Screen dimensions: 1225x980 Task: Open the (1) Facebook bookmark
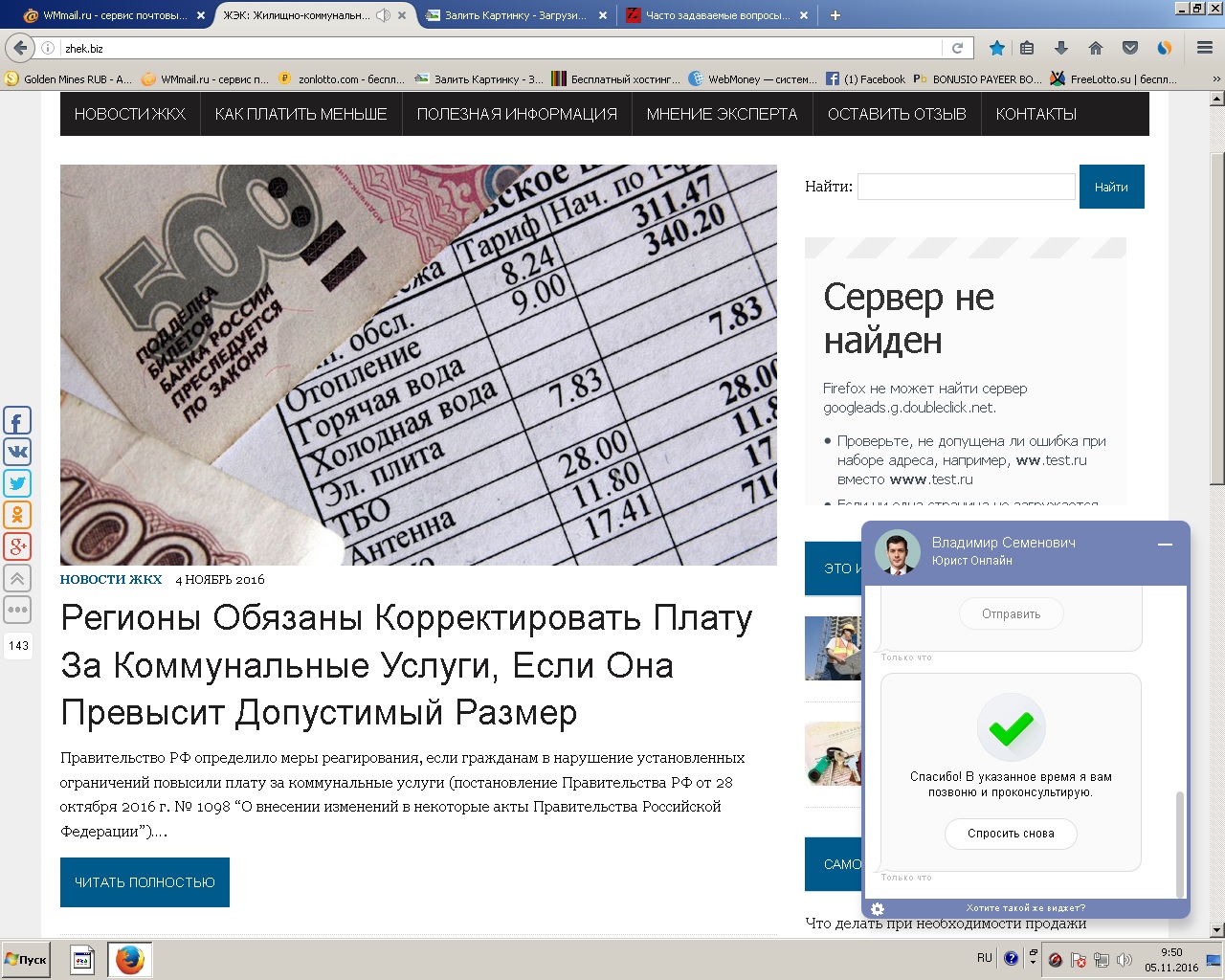click(865, 79)
